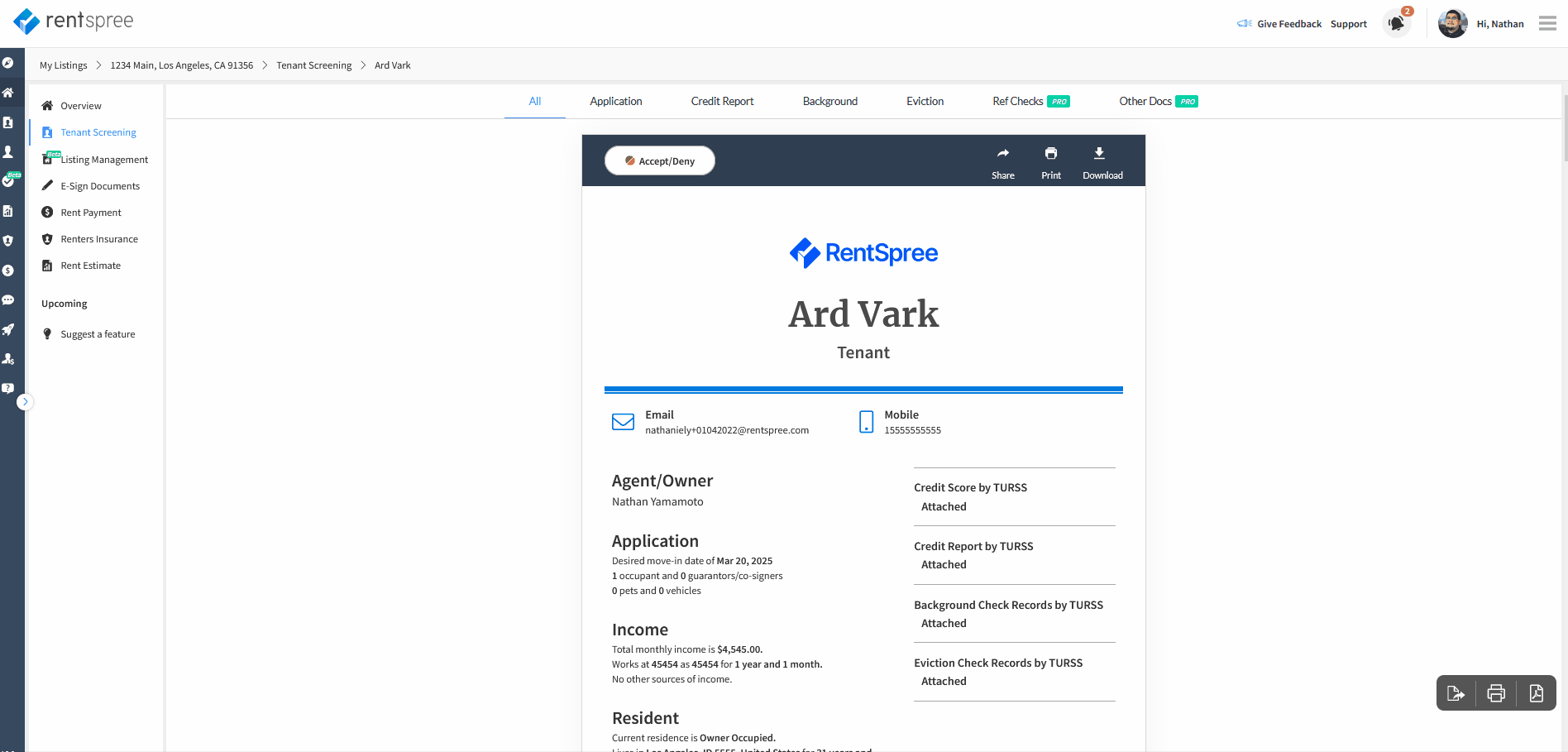The width and height of the screenshot is (1568, 752).
Task: Open the Suggest a feature link
Action: tap(97, 333)
